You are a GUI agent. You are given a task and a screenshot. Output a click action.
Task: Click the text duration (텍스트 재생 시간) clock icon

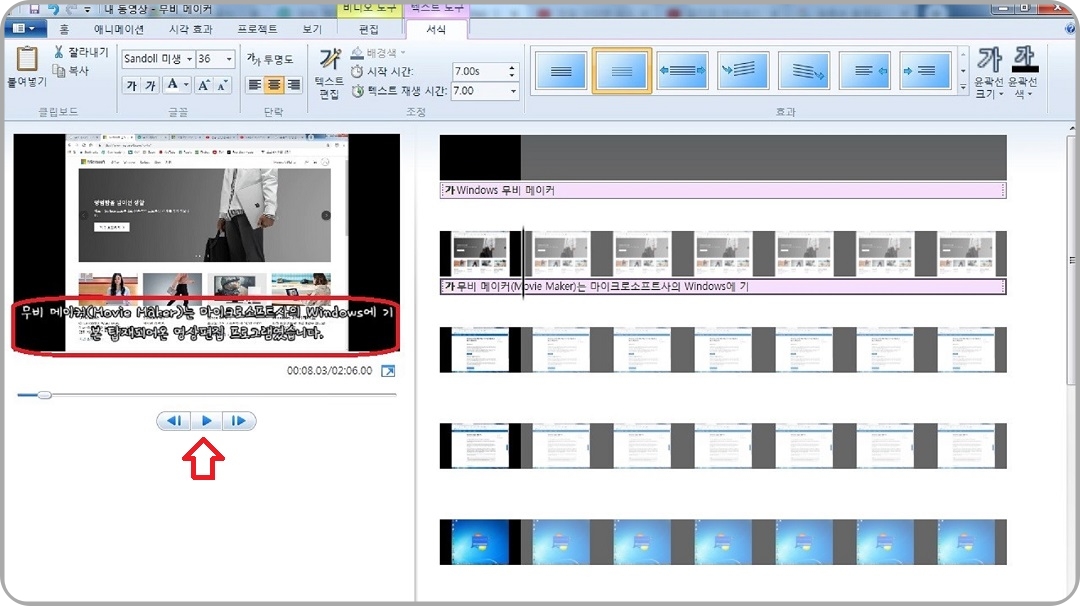(x=357, y=91)
